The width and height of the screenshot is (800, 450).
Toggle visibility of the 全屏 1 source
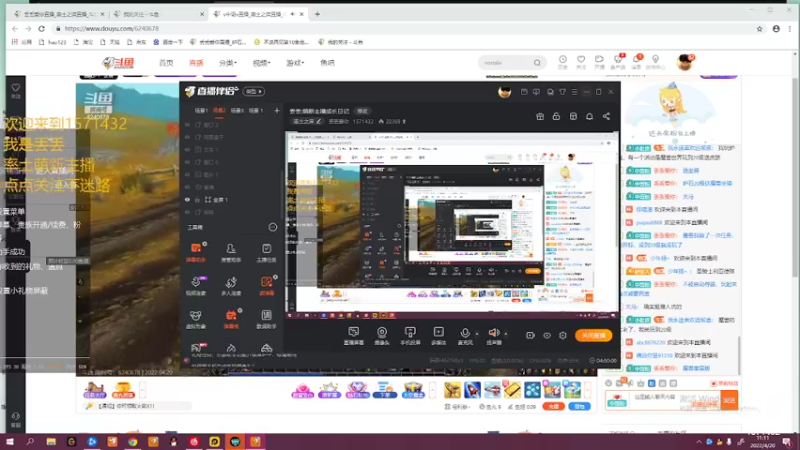(x=187, y=199)
